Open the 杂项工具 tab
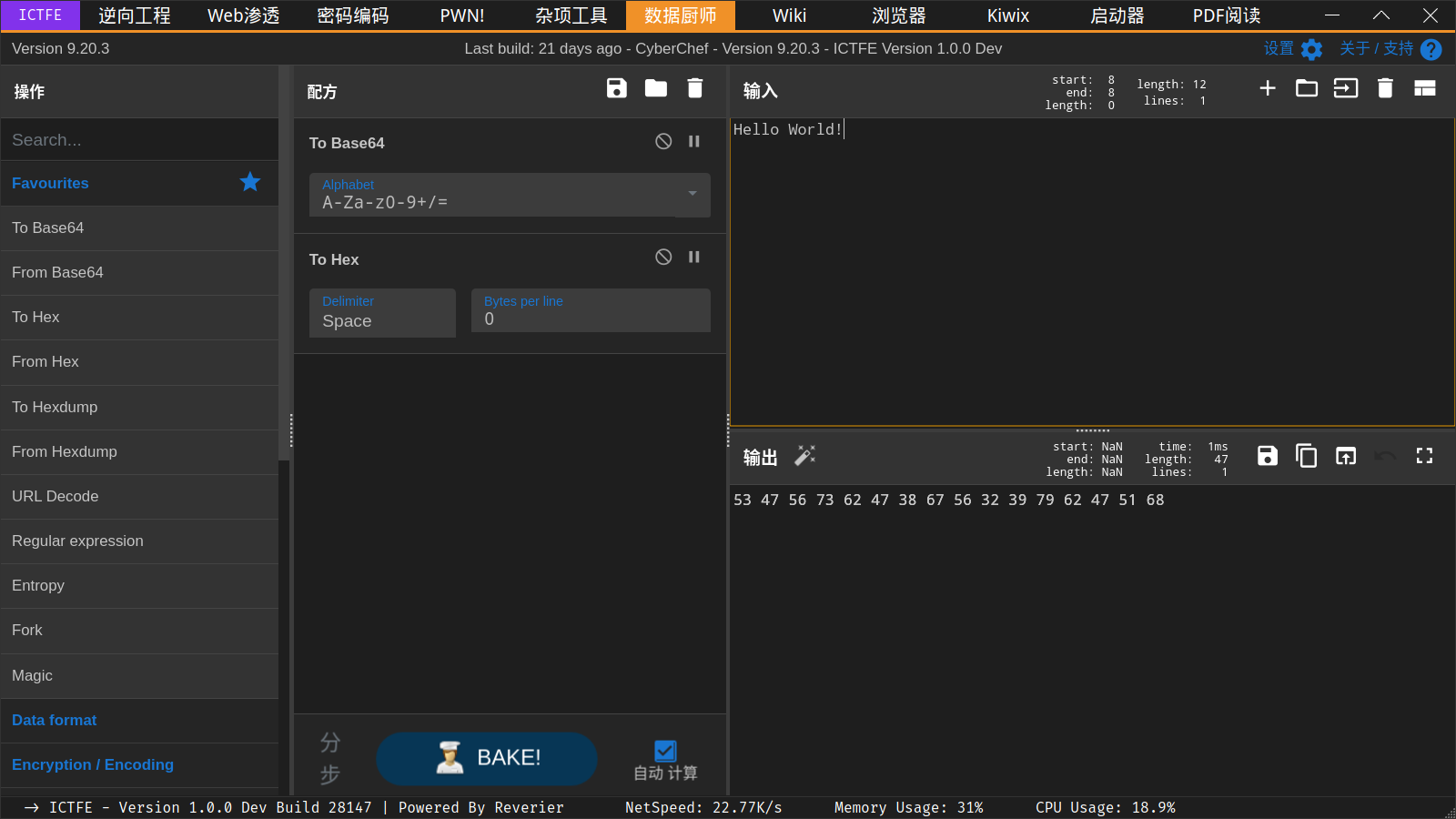The width and height of the screenshot is (1456, 819). [x=571, y=15]
